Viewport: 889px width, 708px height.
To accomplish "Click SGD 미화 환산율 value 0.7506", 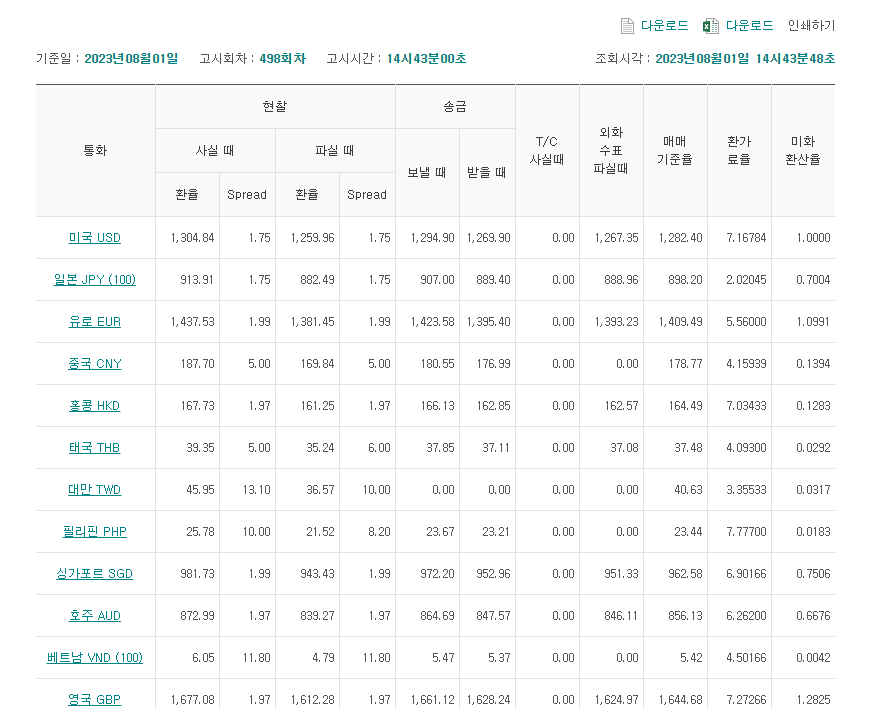I will [813, 573].
